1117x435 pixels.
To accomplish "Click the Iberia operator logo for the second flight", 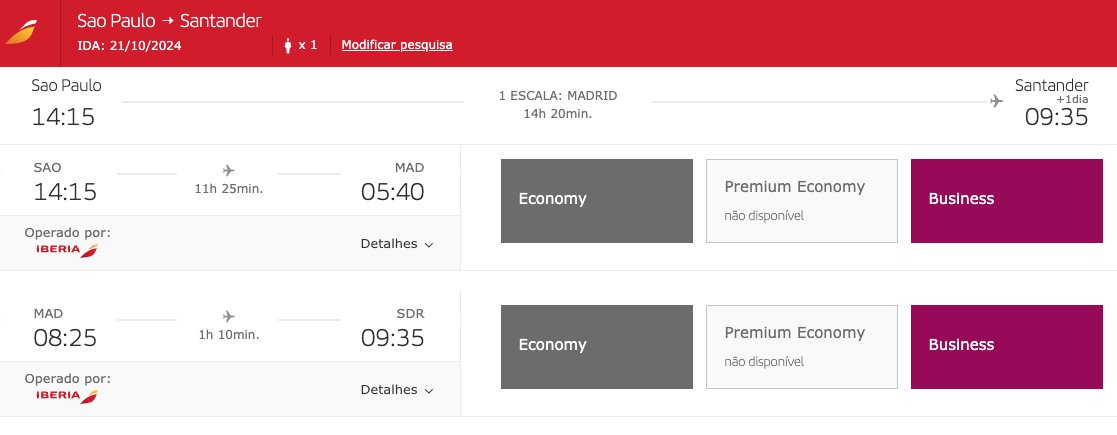I will 67,396.
